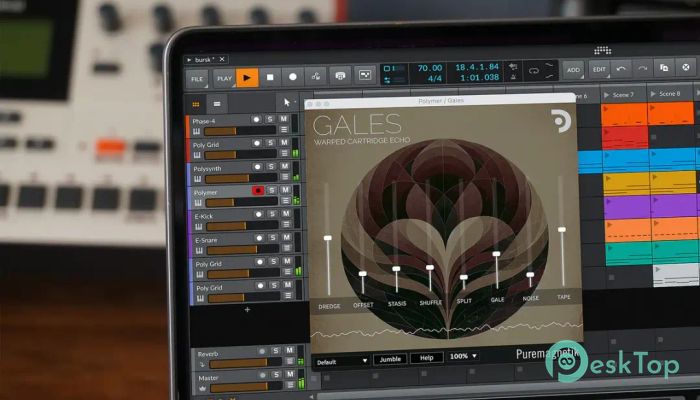The image size is (700, 400).
Task: Open the menu icon on Phase-4 track
Action: (x=283, y=129)
